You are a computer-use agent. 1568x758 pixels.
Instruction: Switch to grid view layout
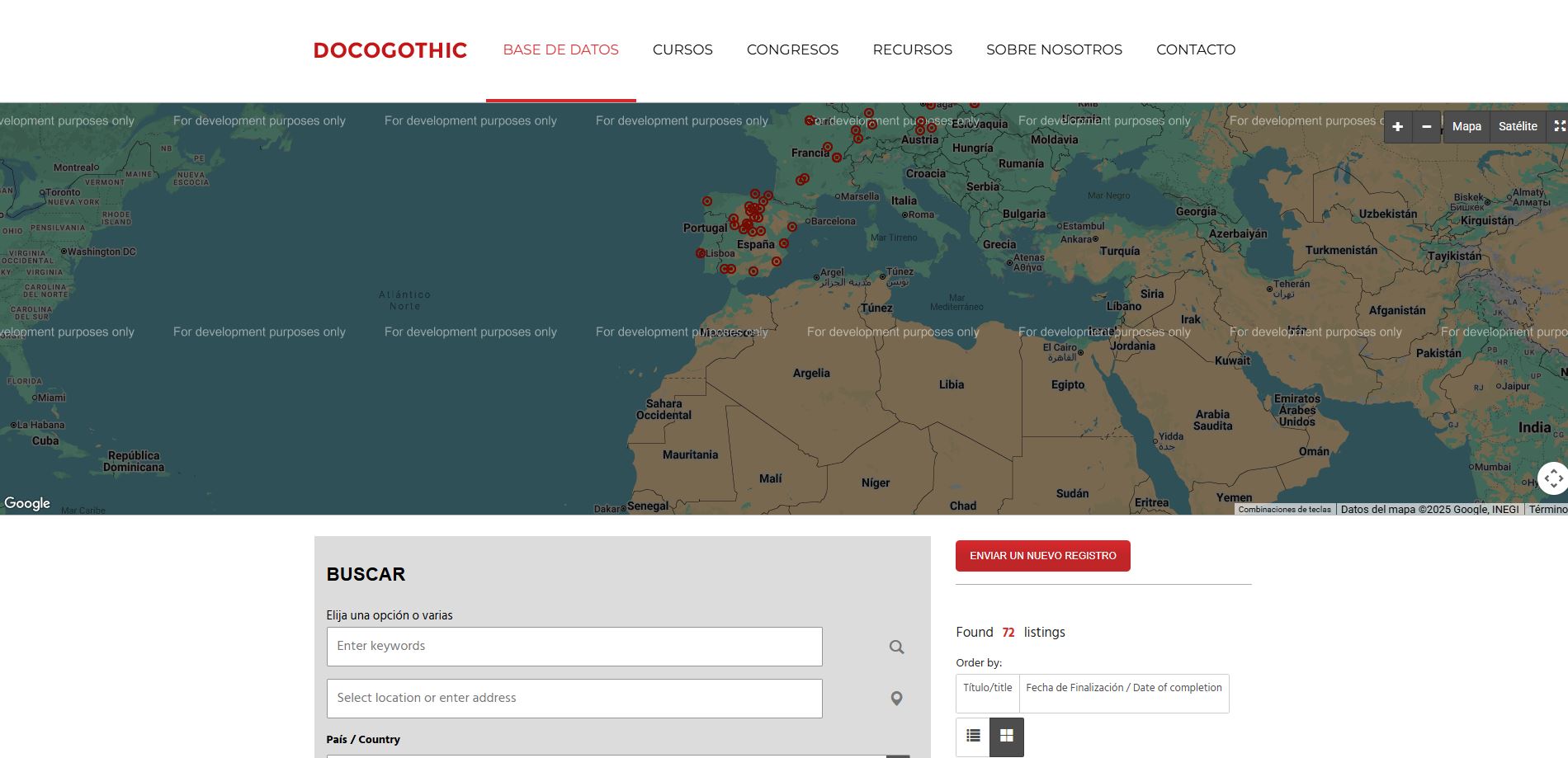point(1007,736)
